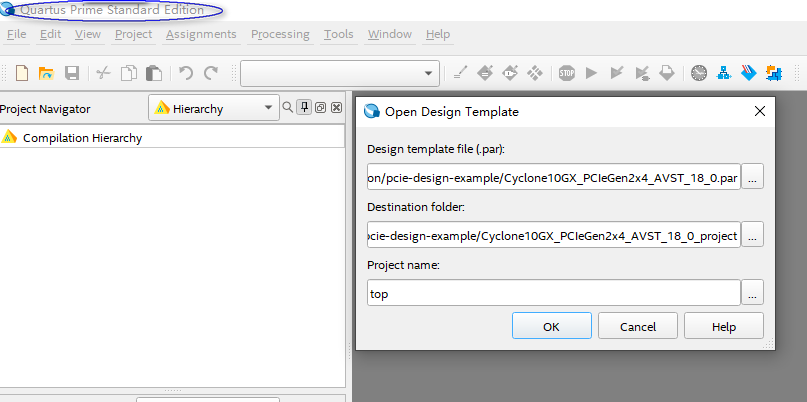Screen dimensions: 807x402
Task: Open the Edit menu
Action: click(x=50, y=34)
